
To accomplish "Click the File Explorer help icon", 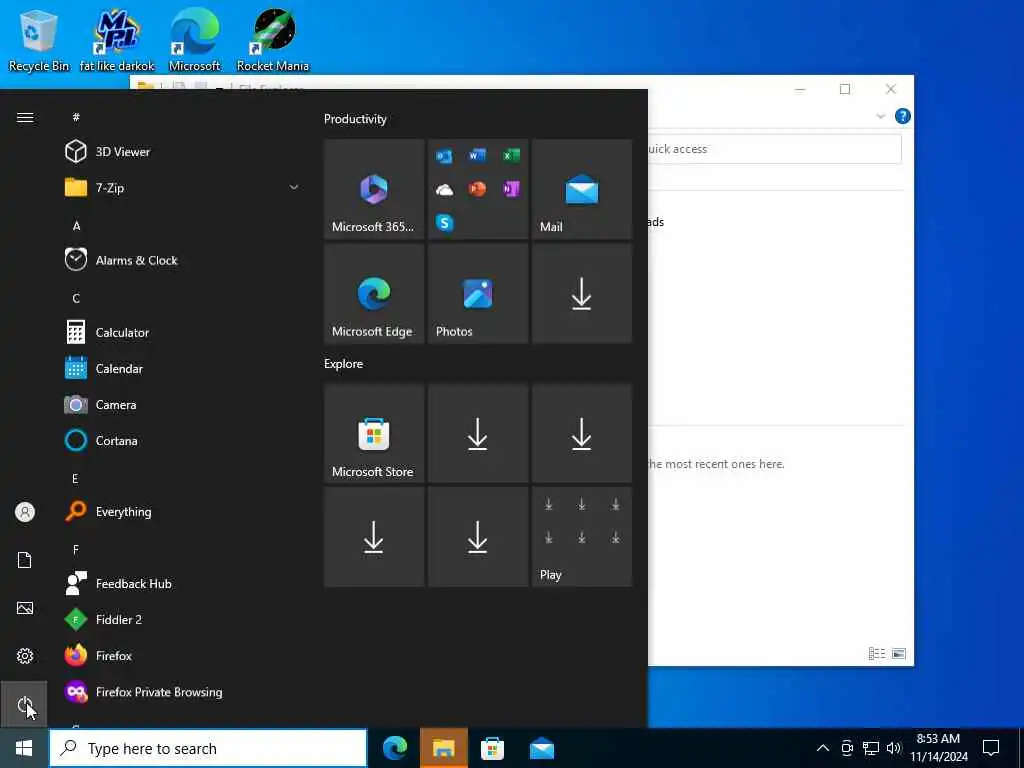I will click(x=903, y=116).
